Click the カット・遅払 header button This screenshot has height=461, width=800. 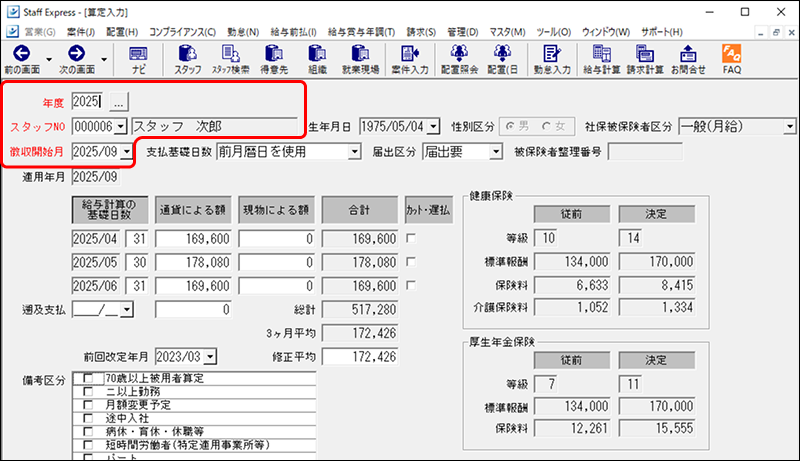pyautogui.click(x=428, y=210)
